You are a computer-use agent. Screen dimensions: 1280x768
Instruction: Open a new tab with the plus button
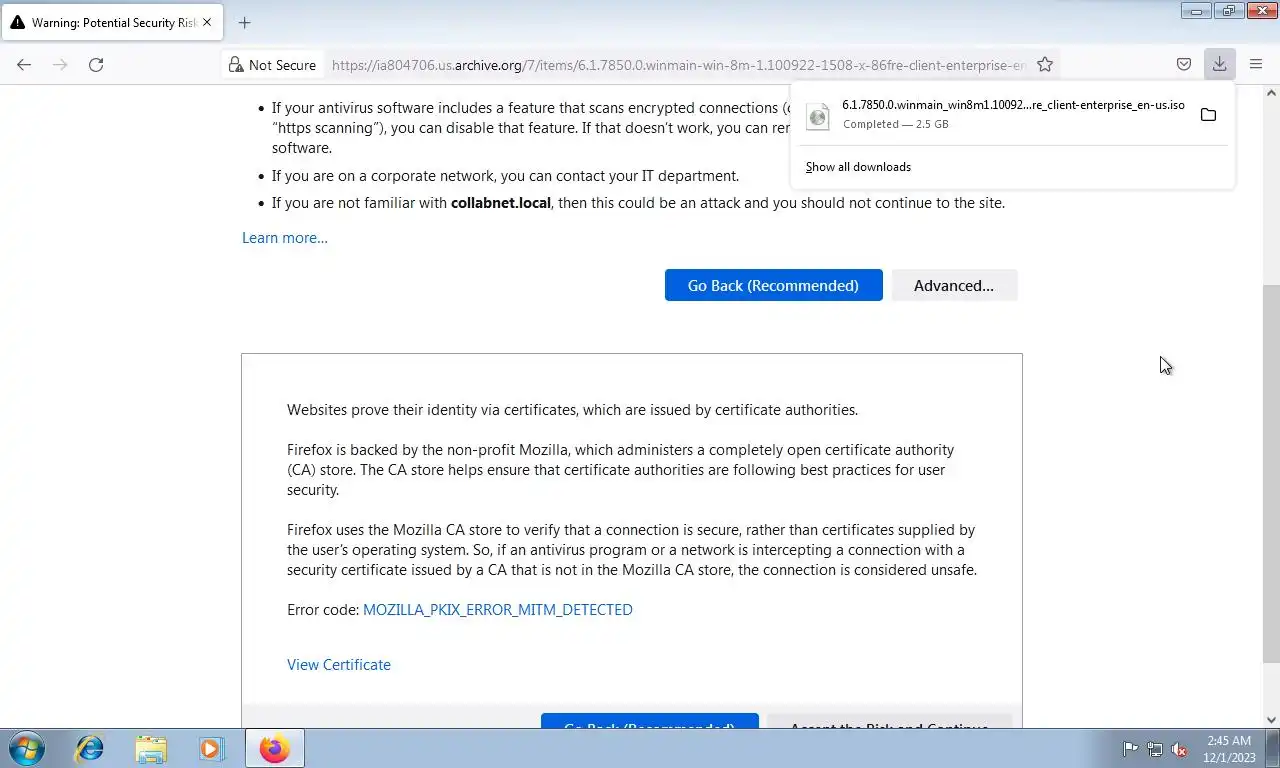(x=244, y=22)
